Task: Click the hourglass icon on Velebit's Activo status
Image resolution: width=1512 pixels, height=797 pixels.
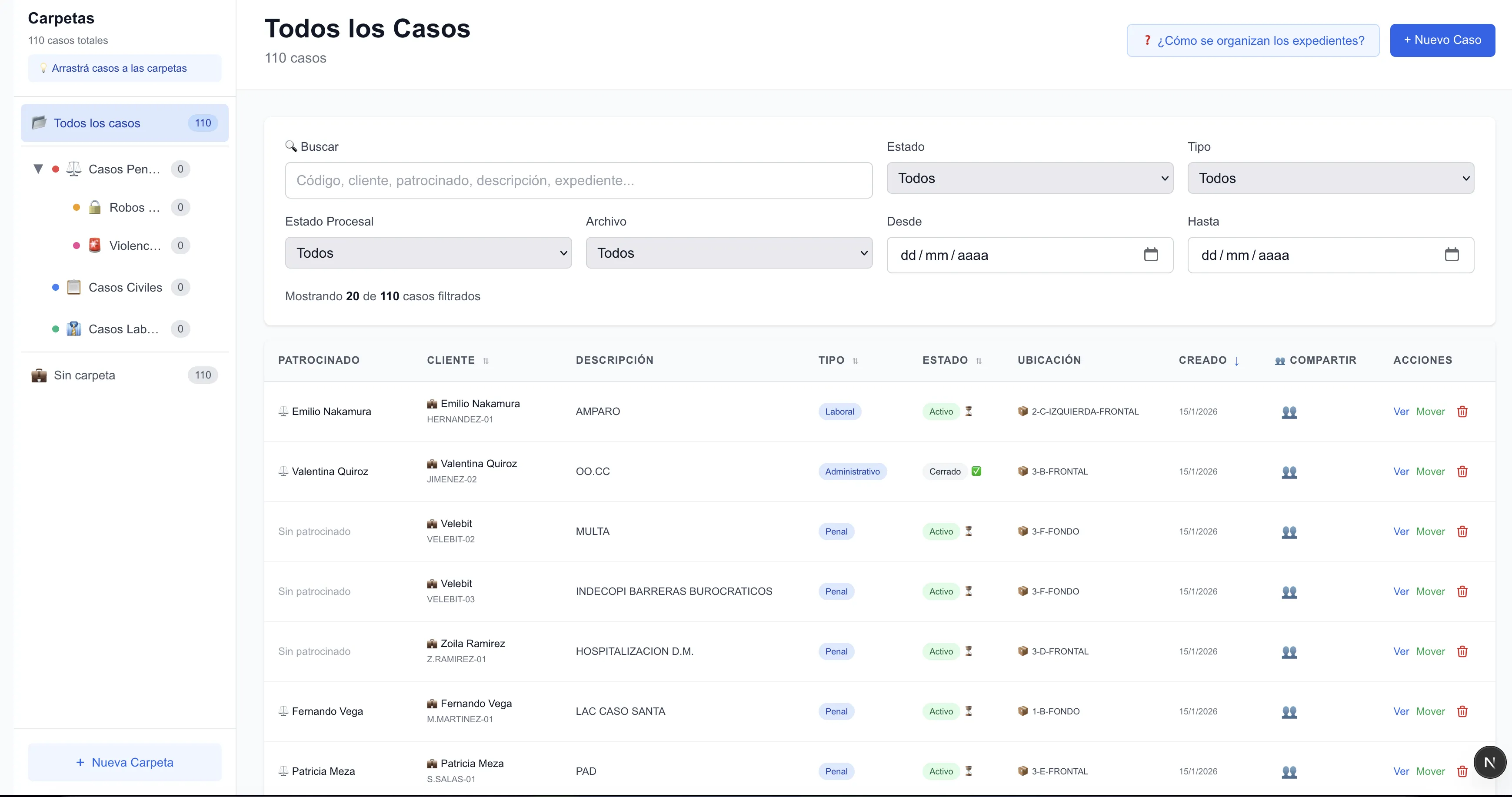Action: click(x=969, y=531)
